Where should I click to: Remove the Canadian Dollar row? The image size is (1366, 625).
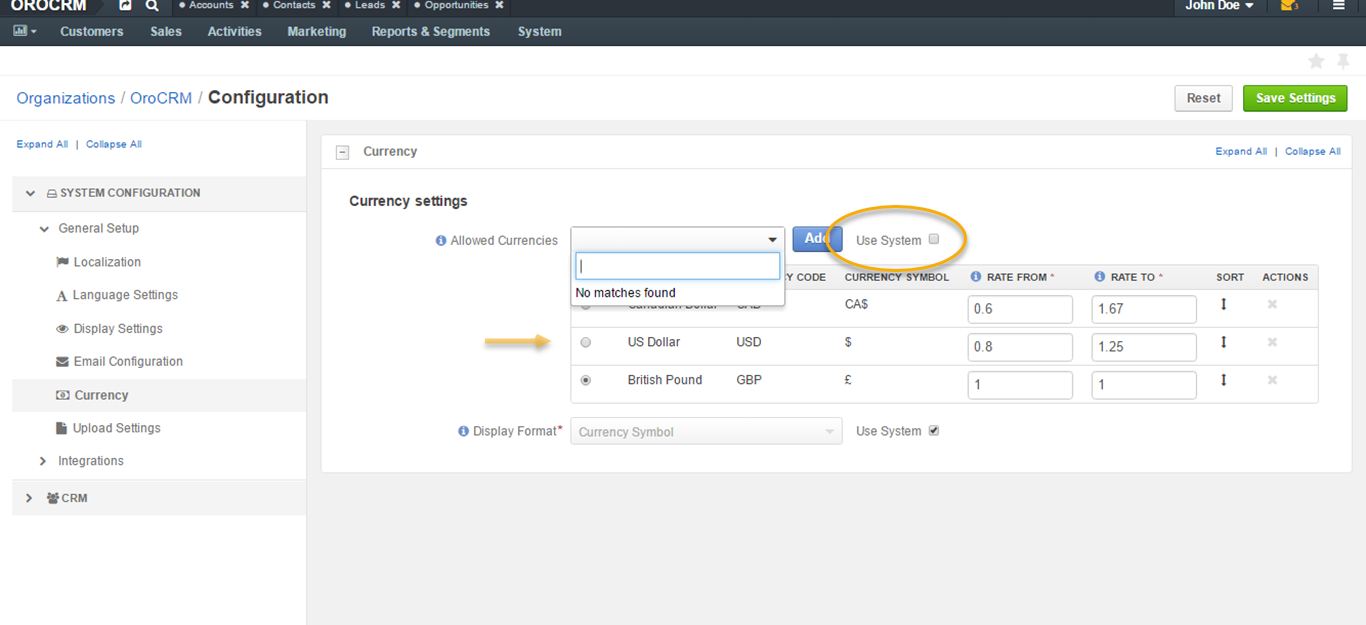tap(1272, 304)
